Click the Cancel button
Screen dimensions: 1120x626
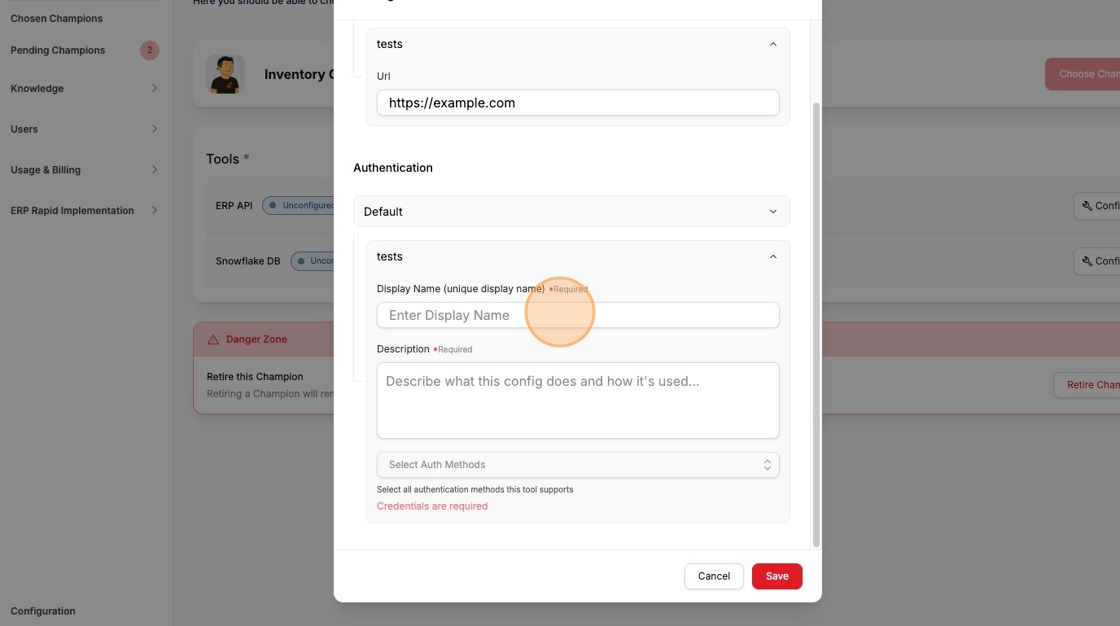pyautogui.click(x=713, y=575)
